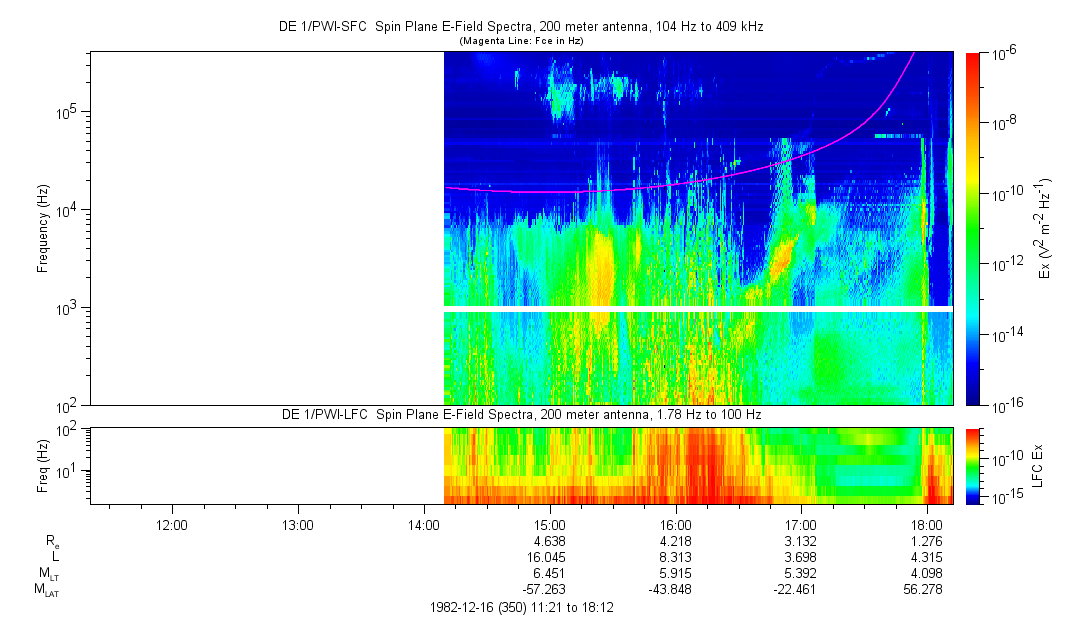Click the 'Freq (Hz)' label of the lower panel
This screenshot has width=1083, height=620.
click(x=43, y=464)
